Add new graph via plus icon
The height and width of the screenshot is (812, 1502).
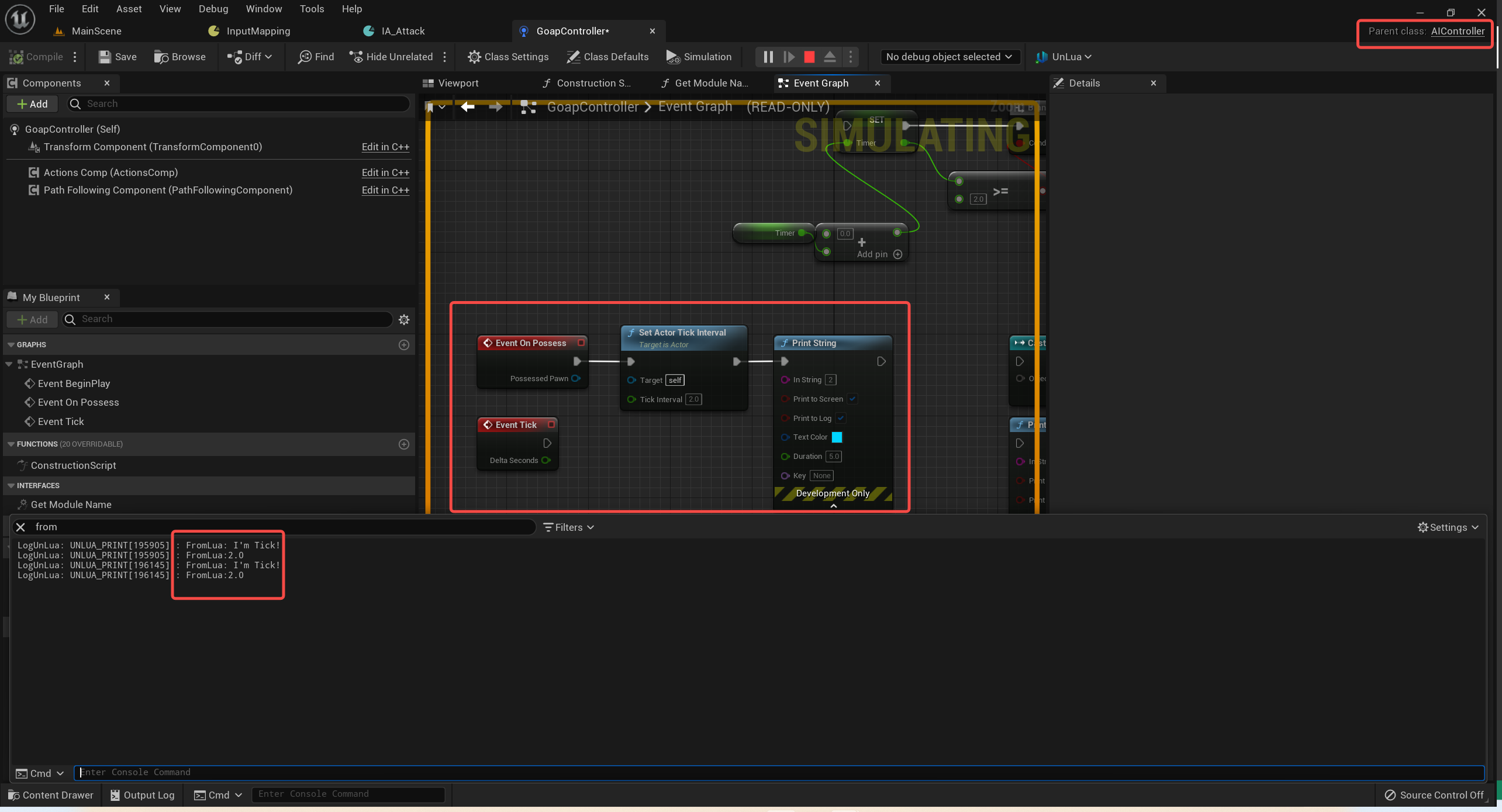coord(404,345)
